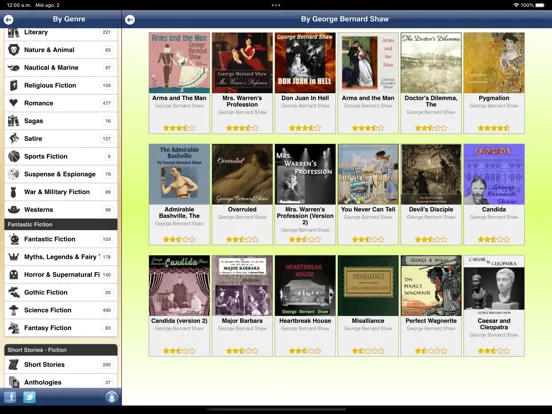
Task: Open Heartbreak House book cover
Action: (305, 286)
